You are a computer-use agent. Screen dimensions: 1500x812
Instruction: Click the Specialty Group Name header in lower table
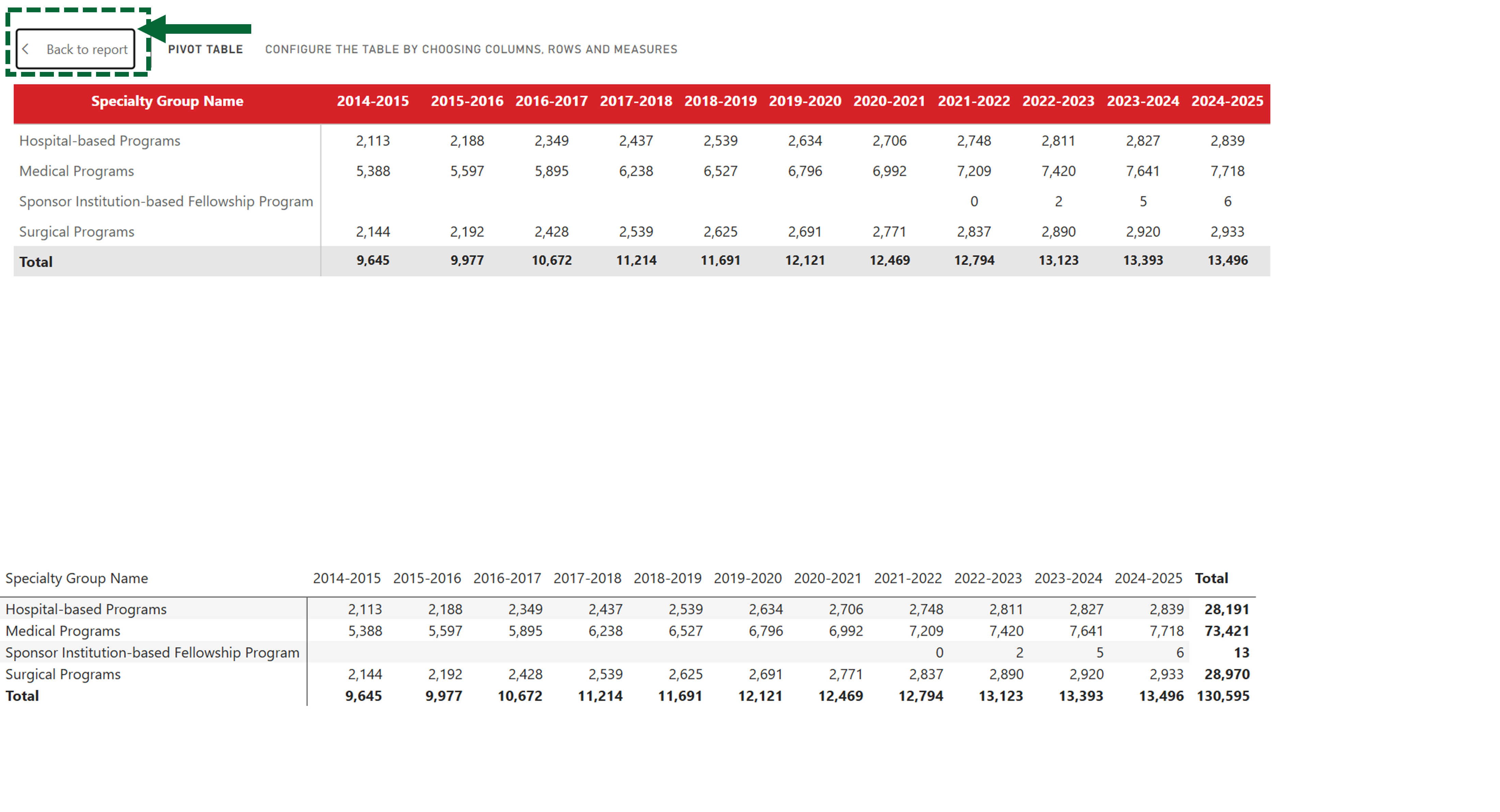click(x=76, y=578)
